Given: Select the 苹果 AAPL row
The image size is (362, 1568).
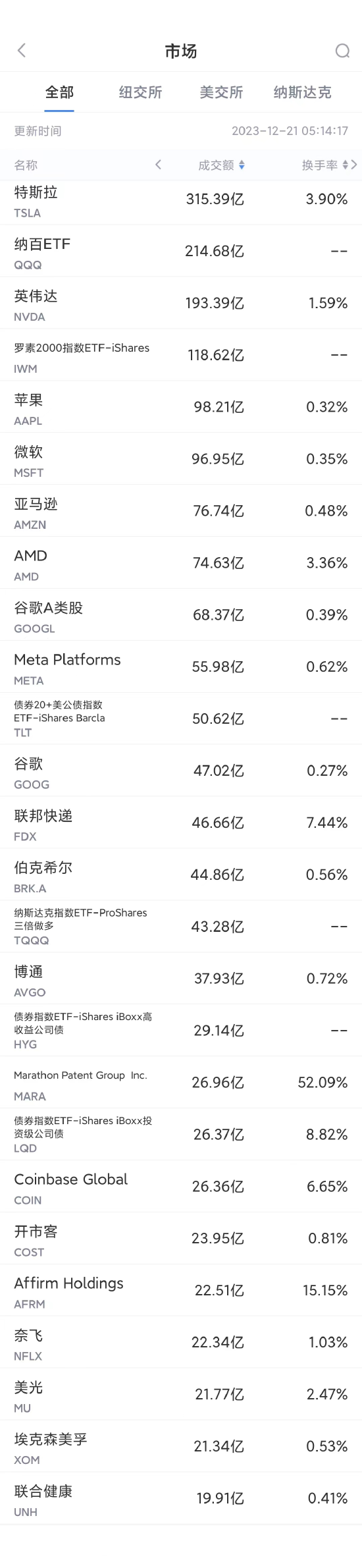Looking at the screenshot, I should 181,407.
